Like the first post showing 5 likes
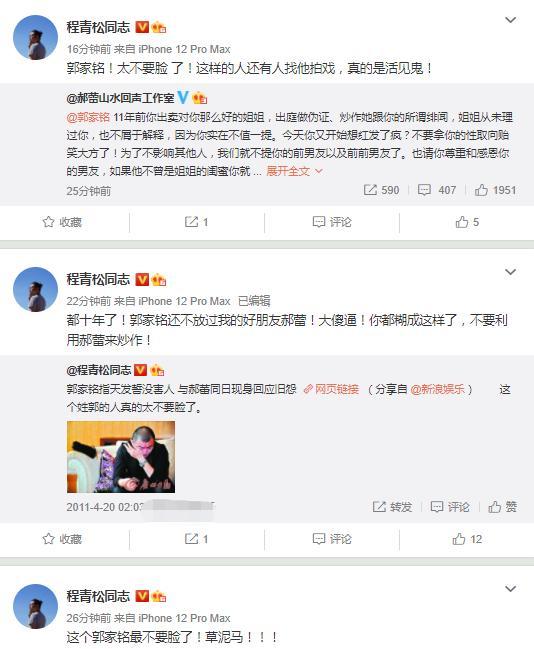Viewport: 534px width, 649px height. 467,222
